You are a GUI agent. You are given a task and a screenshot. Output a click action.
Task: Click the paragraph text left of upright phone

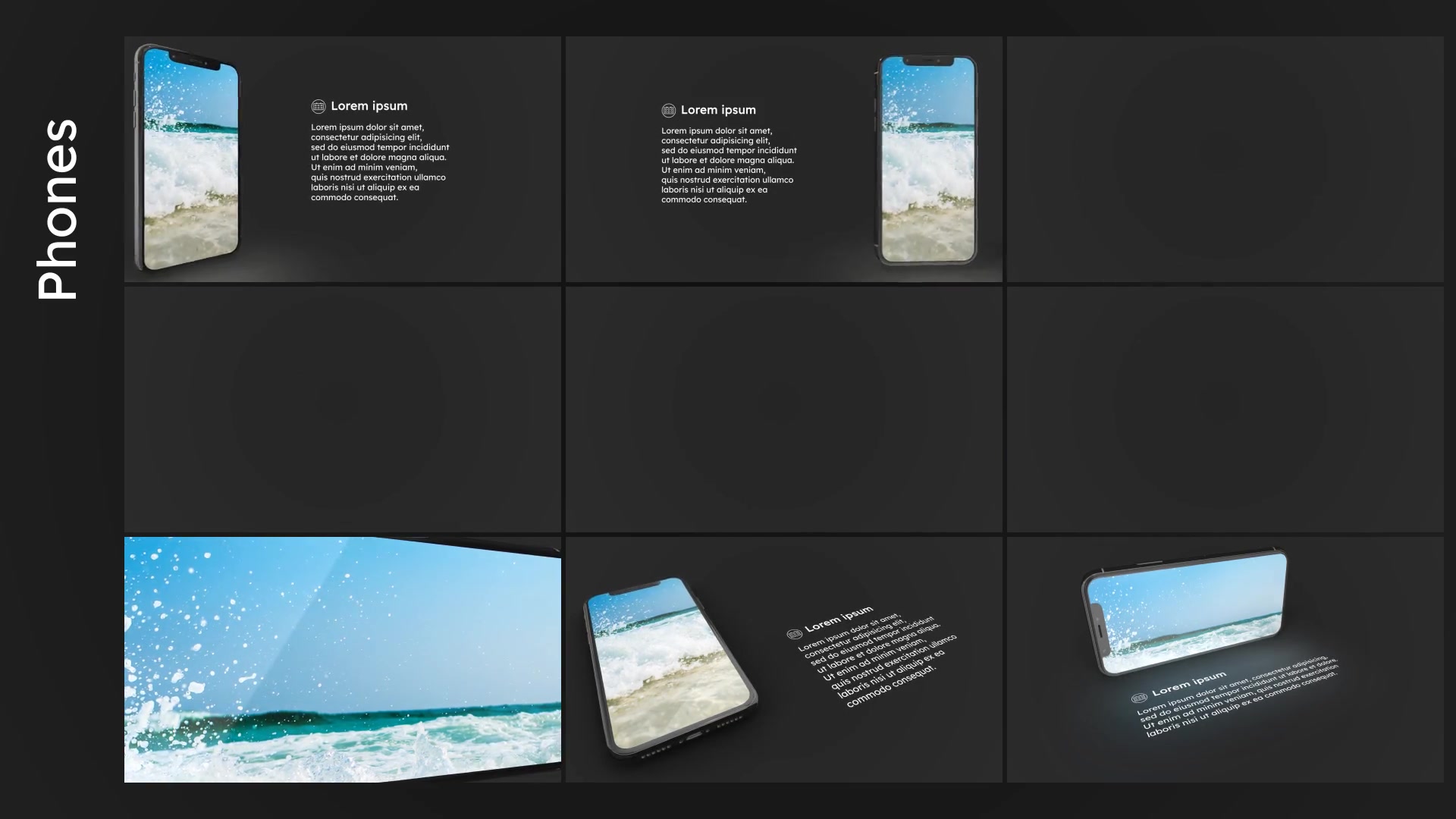pos(729,165)
